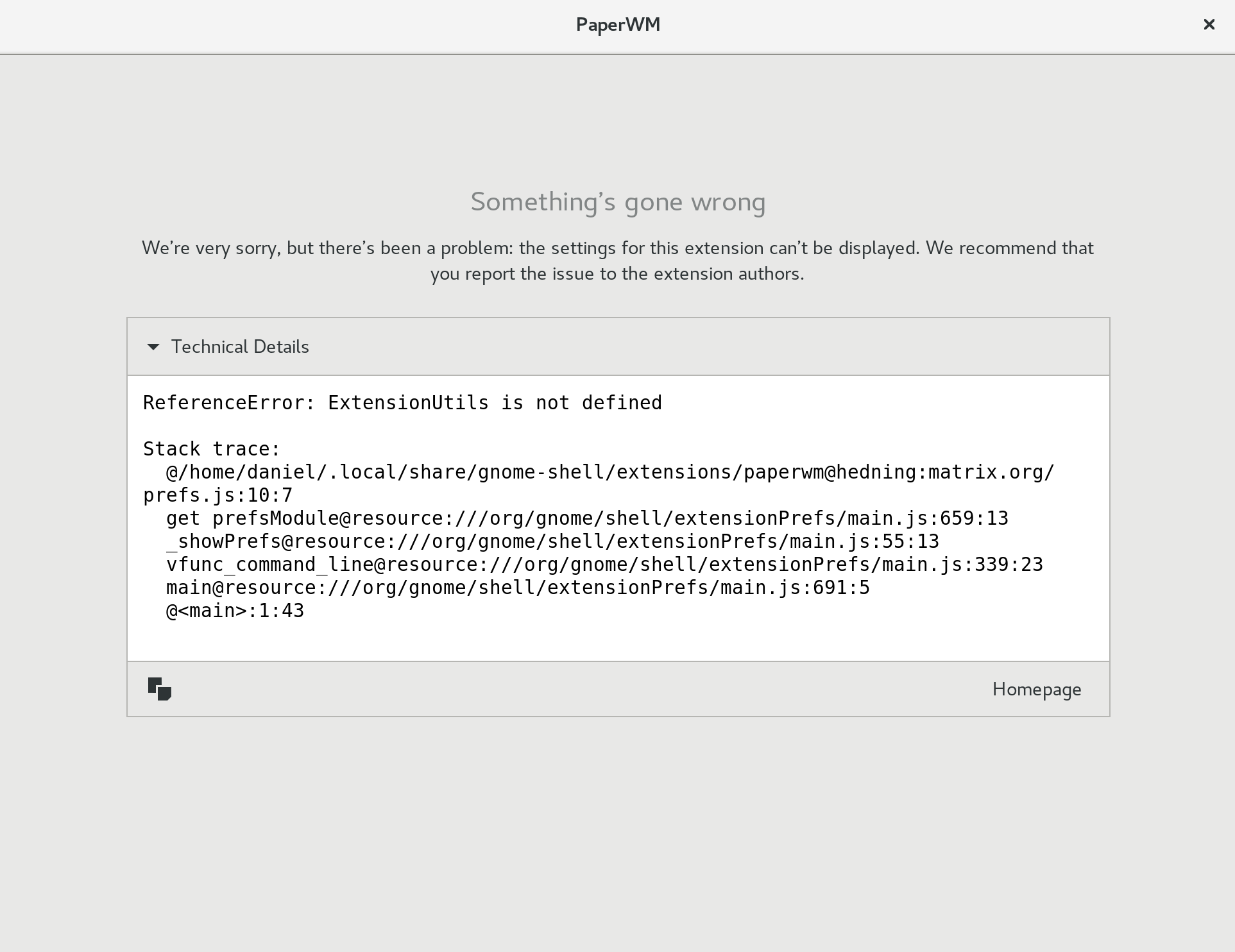Click the apology message about extension settings
This screenshot has width=1235, height=952.
click(617, 260)
